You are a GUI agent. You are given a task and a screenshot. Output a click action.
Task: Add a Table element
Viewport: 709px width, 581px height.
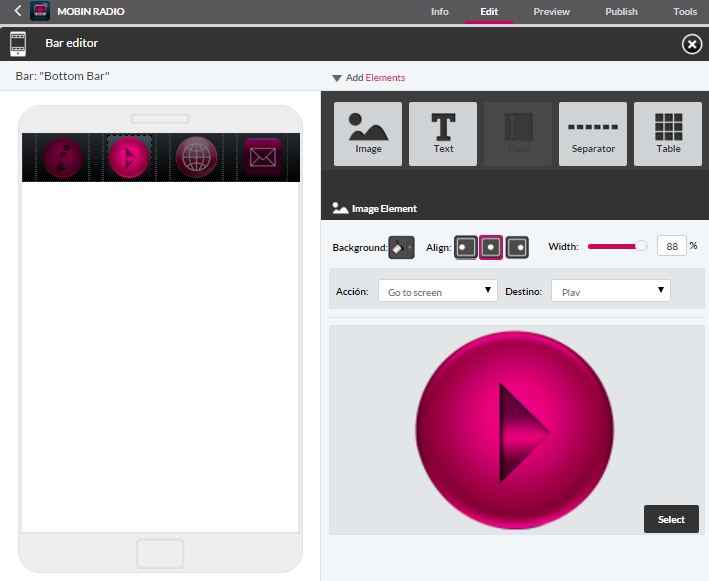click(x=668, y=134)
